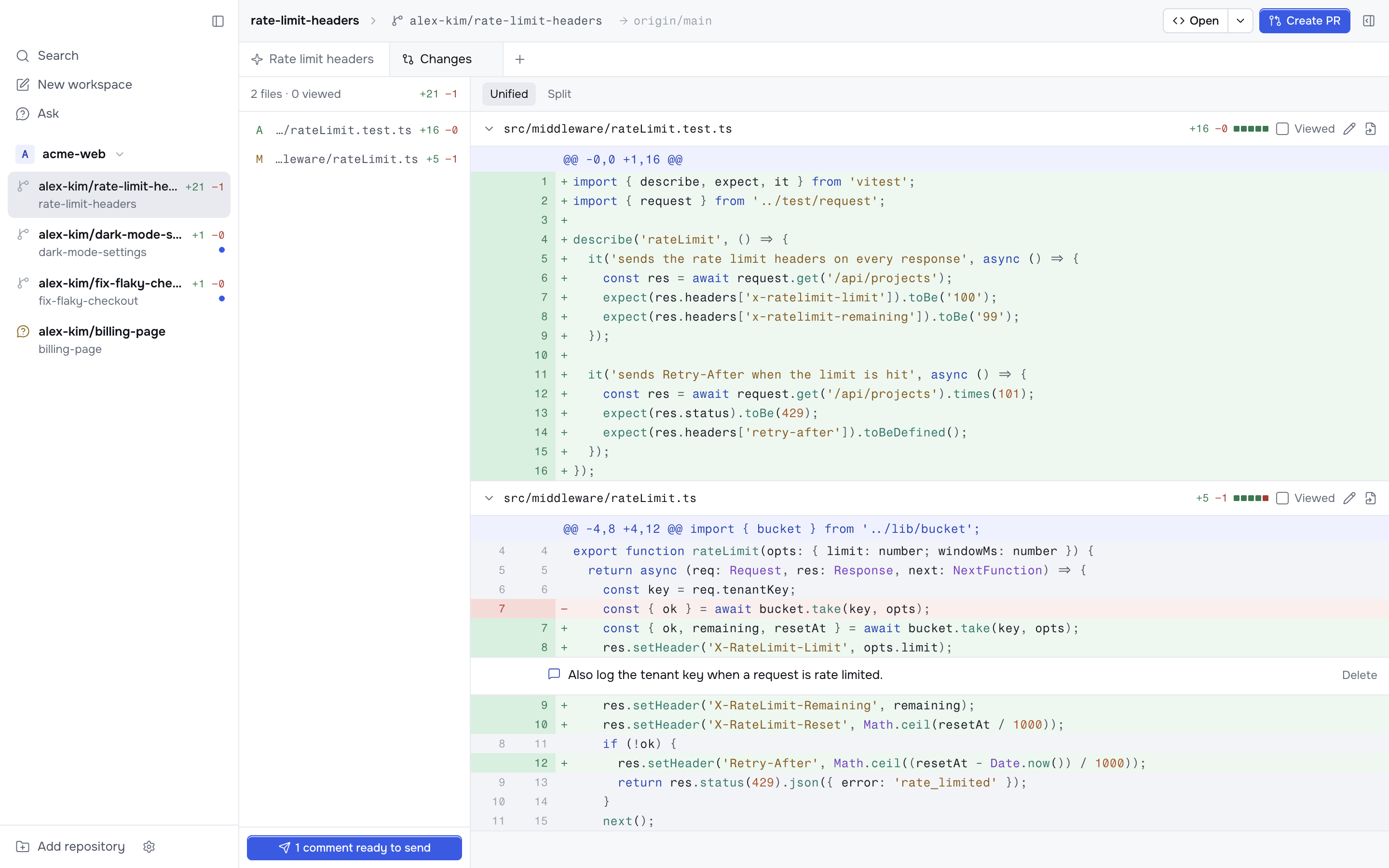Click the Add repository folder icon
The height and width of the screenshot is (868, 1389).
tap(23, 847)
